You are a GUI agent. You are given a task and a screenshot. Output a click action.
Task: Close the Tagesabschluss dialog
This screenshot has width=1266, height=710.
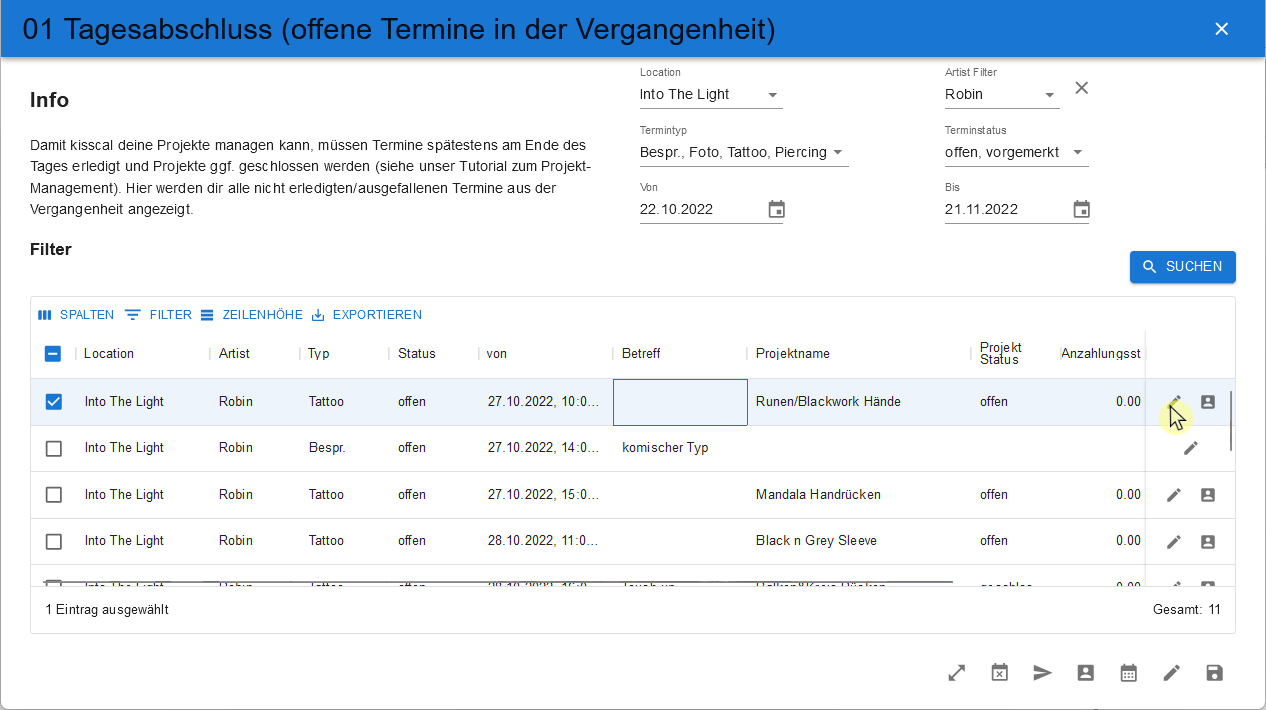click(x=1221, y=29)
